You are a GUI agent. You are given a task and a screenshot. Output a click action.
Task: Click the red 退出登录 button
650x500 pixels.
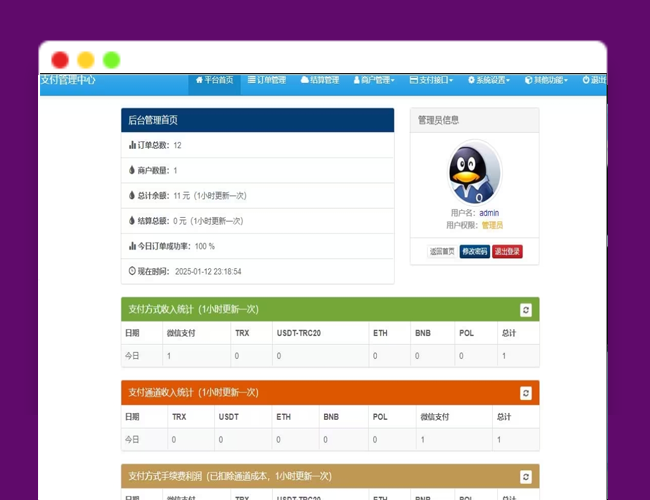point(507,251)
